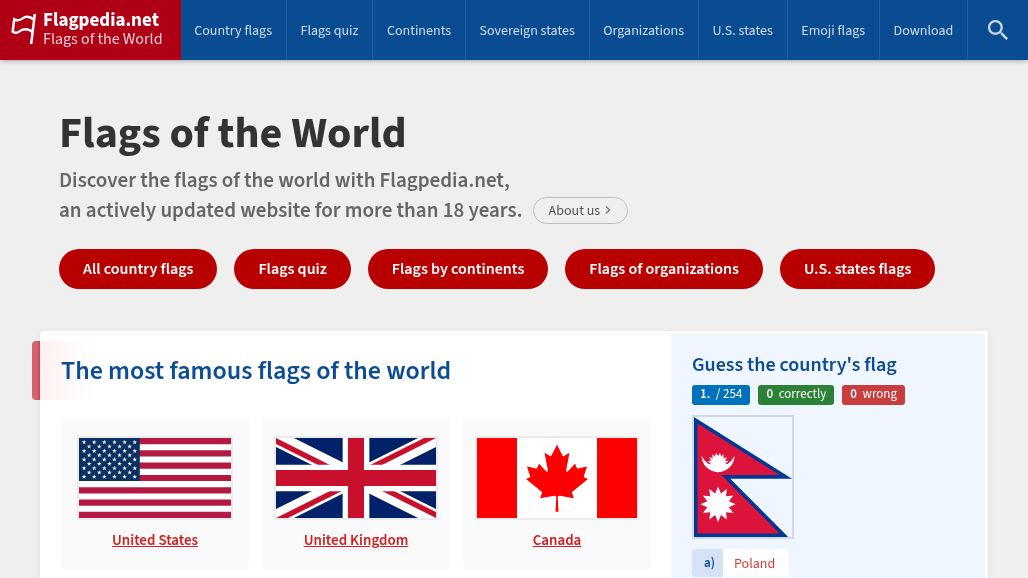This screenshot has width=1028, height=578.
Task: Click the About us button
Action: coord(580,210)
